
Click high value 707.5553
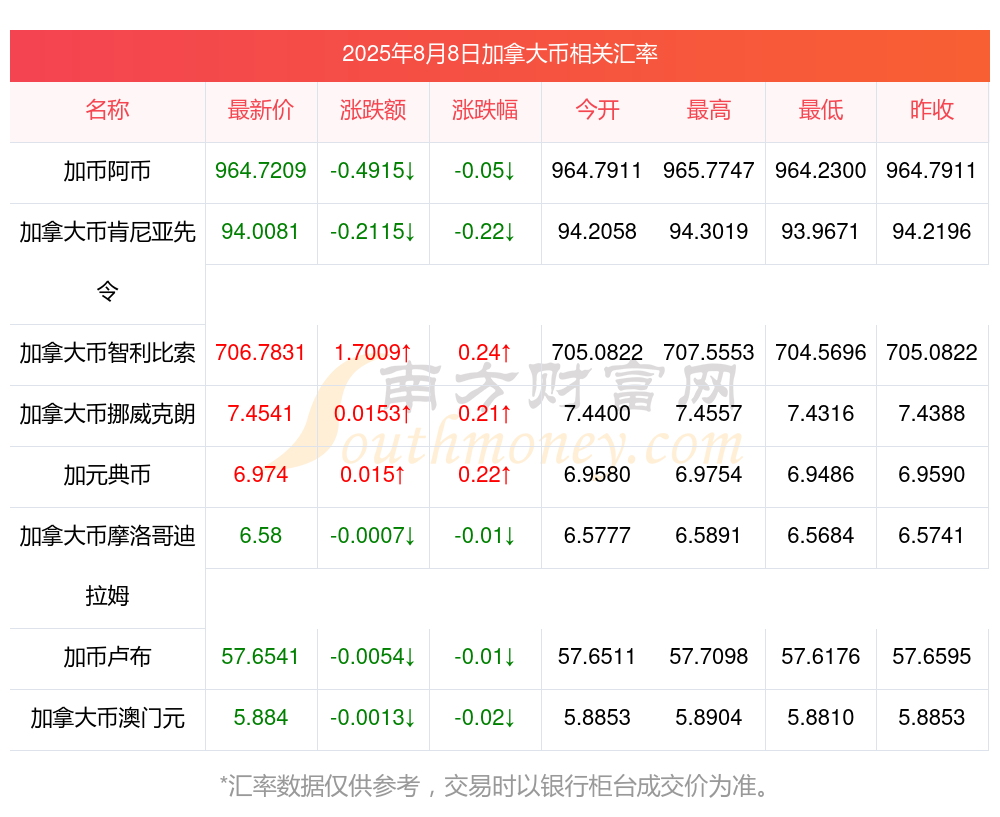pos(709,352)
